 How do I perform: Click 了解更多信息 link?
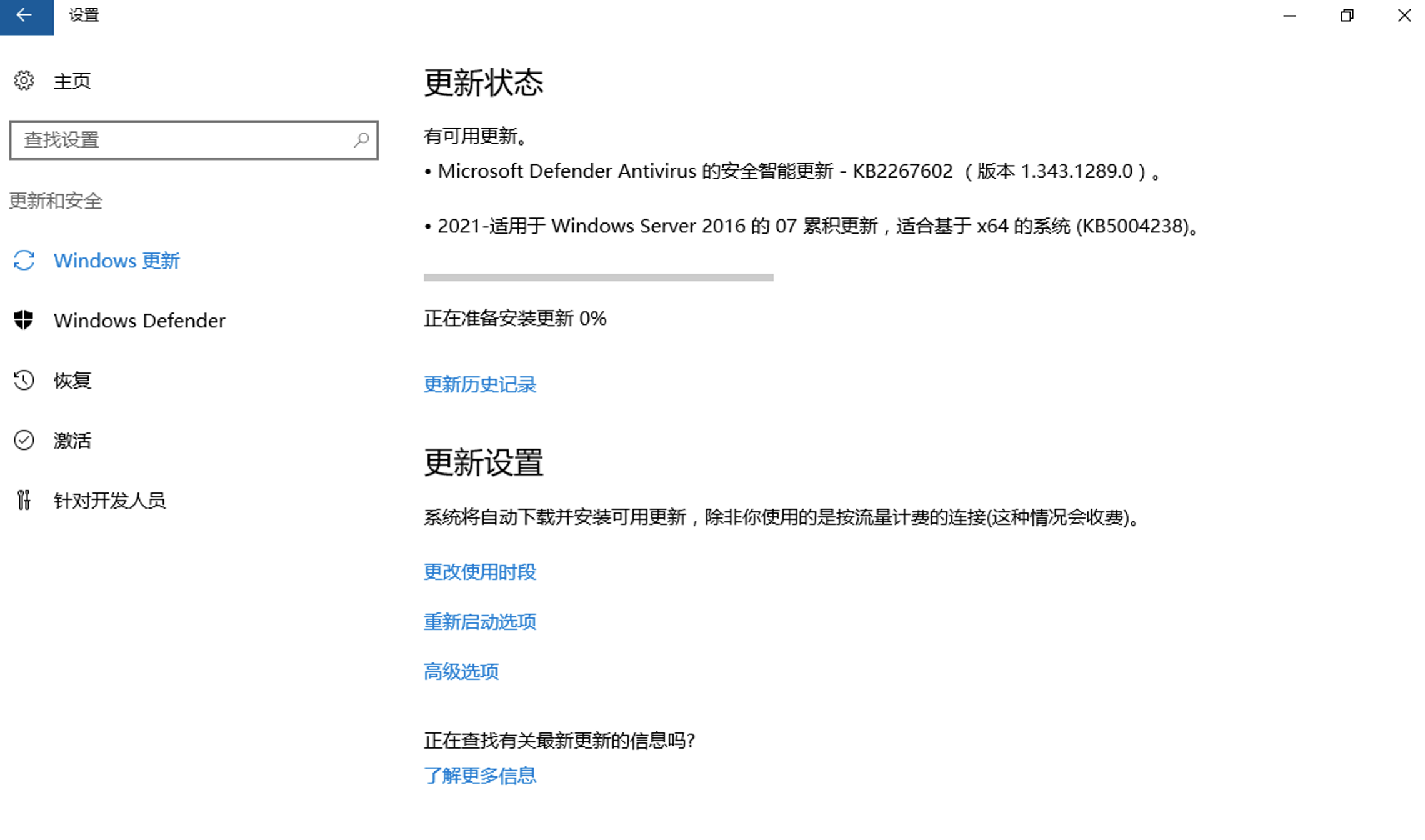(x=480, y=776)
